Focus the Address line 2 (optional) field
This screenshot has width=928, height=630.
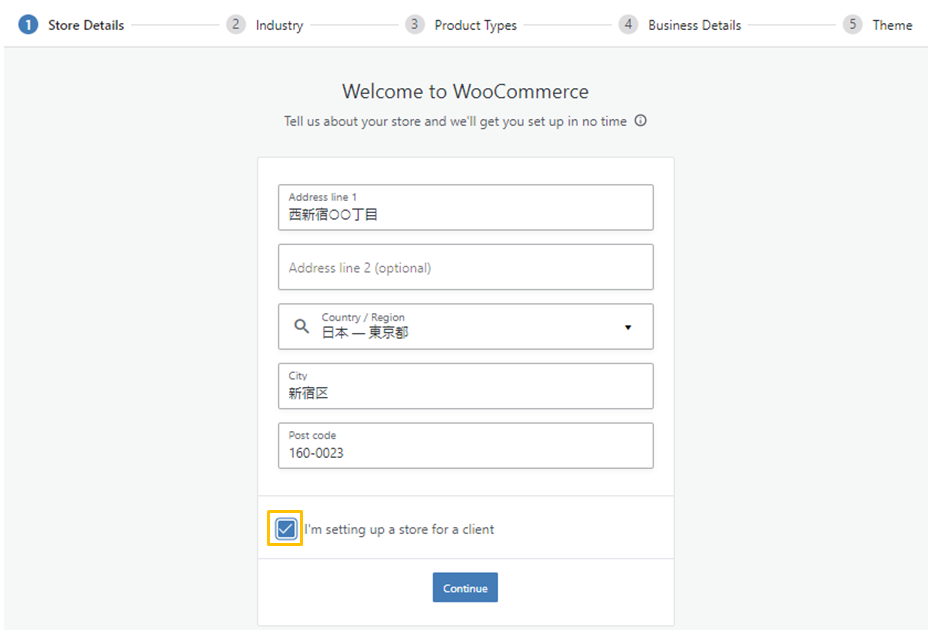point(466,267)
